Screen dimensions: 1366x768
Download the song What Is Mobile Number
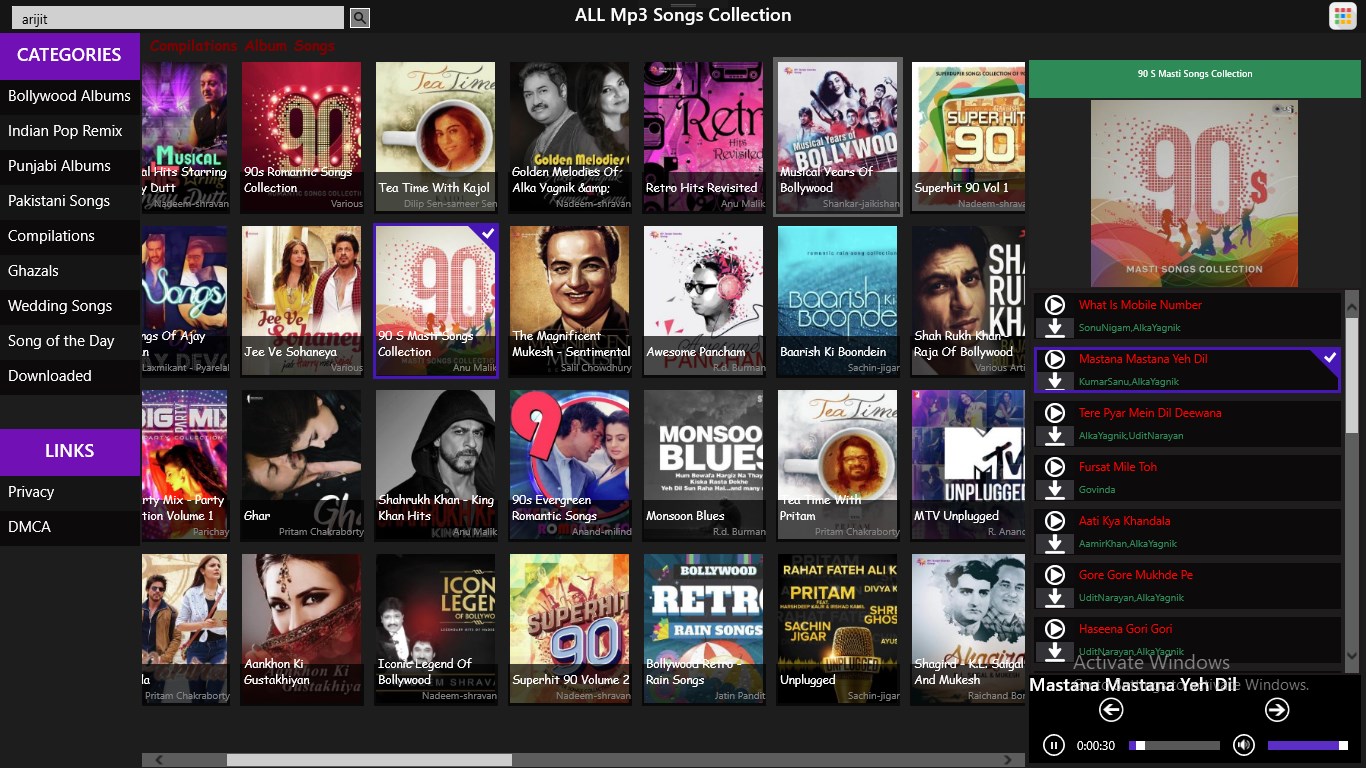(1054, 328)
